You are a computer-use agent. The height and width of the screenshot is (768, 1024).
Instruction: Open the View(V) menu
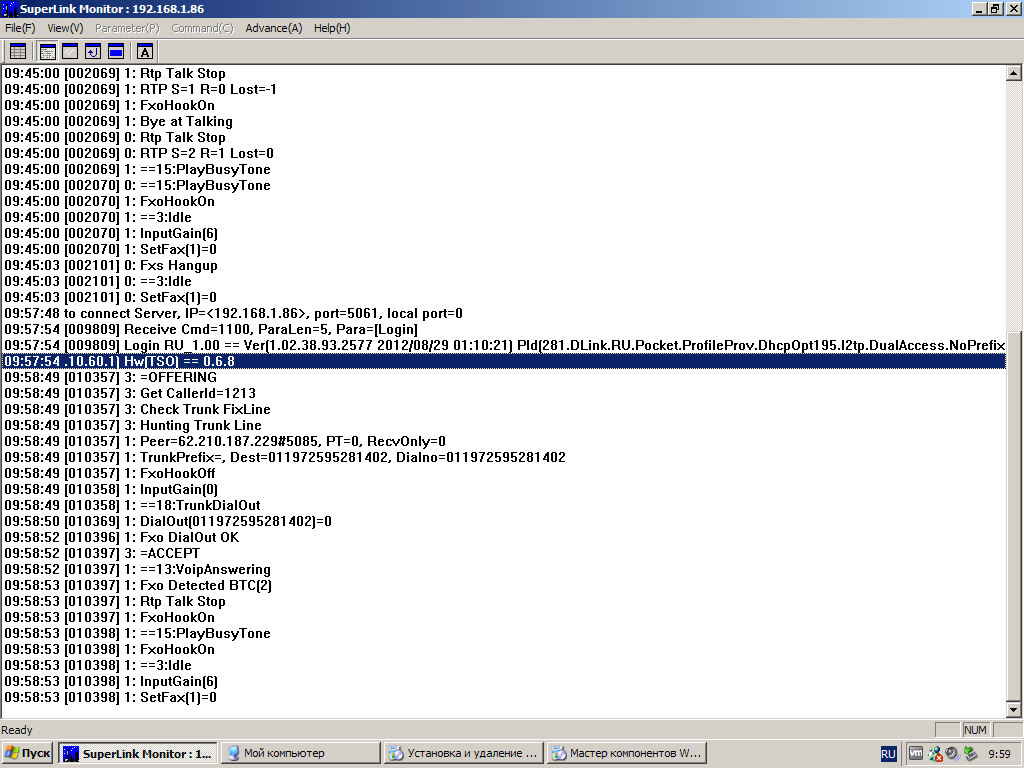tap(65, 28)
